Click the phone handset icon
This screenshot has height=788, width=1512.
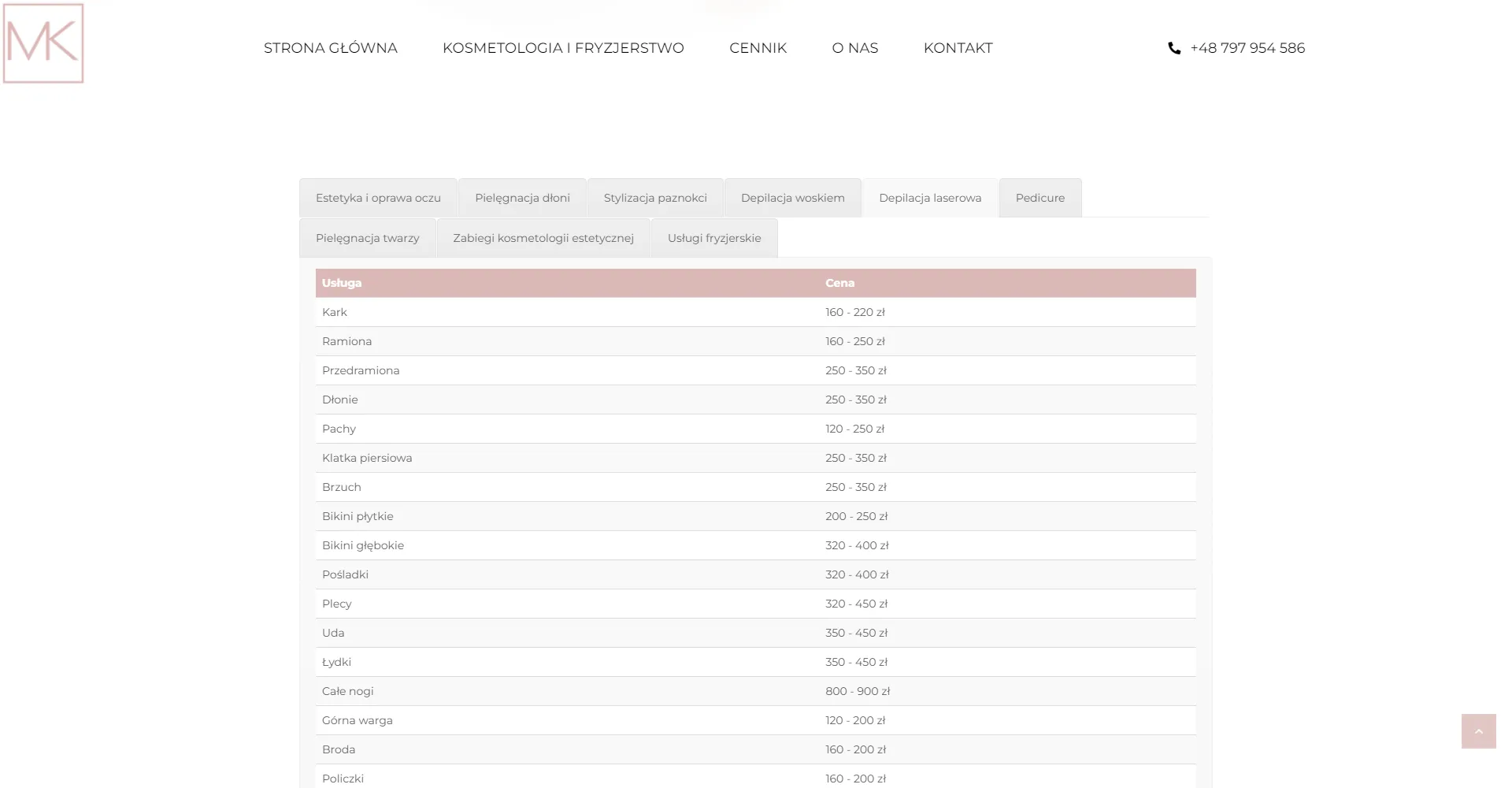[x=1173, y=48]
